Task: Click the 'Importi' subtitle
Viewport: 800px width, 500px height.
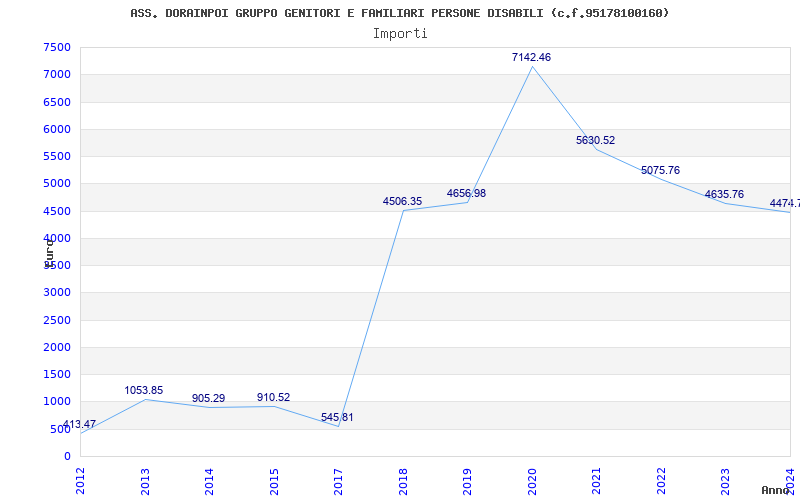Action: (x=400, y=34)
